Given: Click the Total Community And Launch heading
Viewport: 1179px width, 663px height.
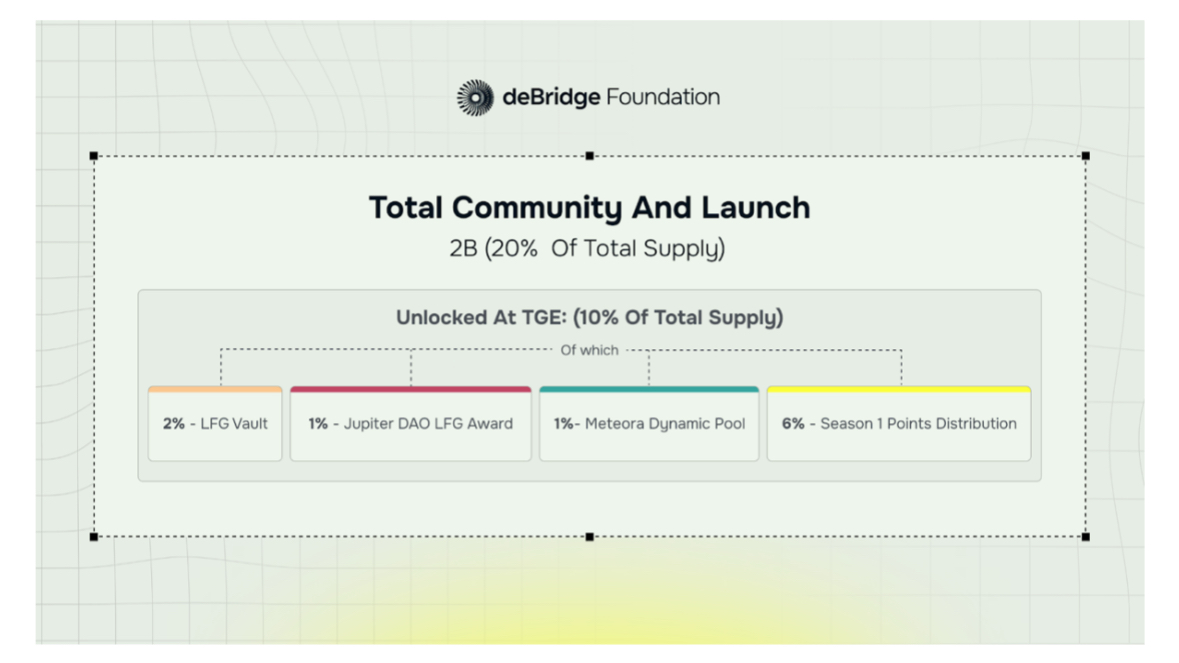Looking at the screenshot, I should pyautogui.click(x=590, y=207).
